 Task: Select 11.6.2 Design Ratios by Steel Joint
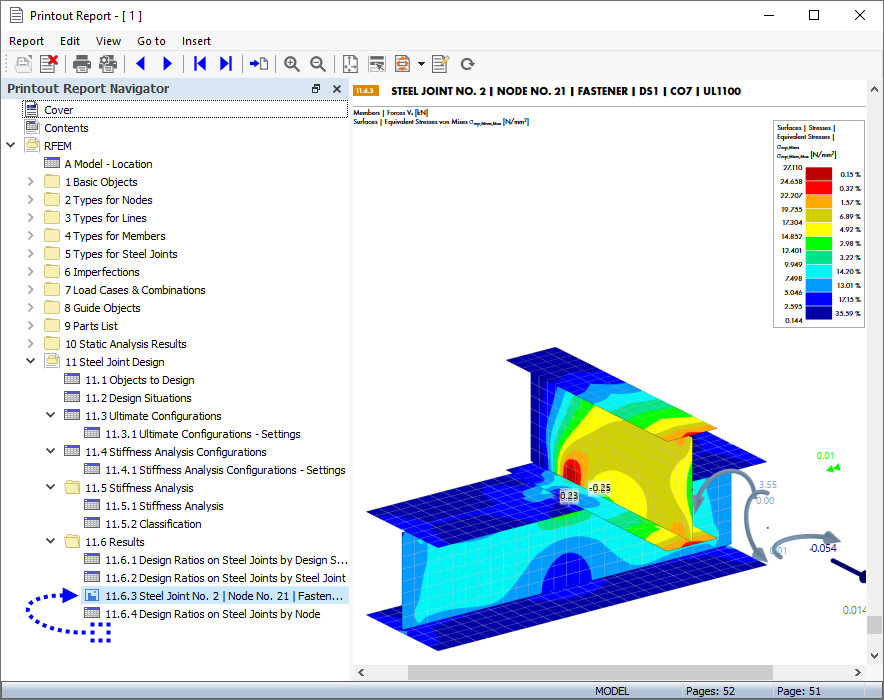pos(225,578)
